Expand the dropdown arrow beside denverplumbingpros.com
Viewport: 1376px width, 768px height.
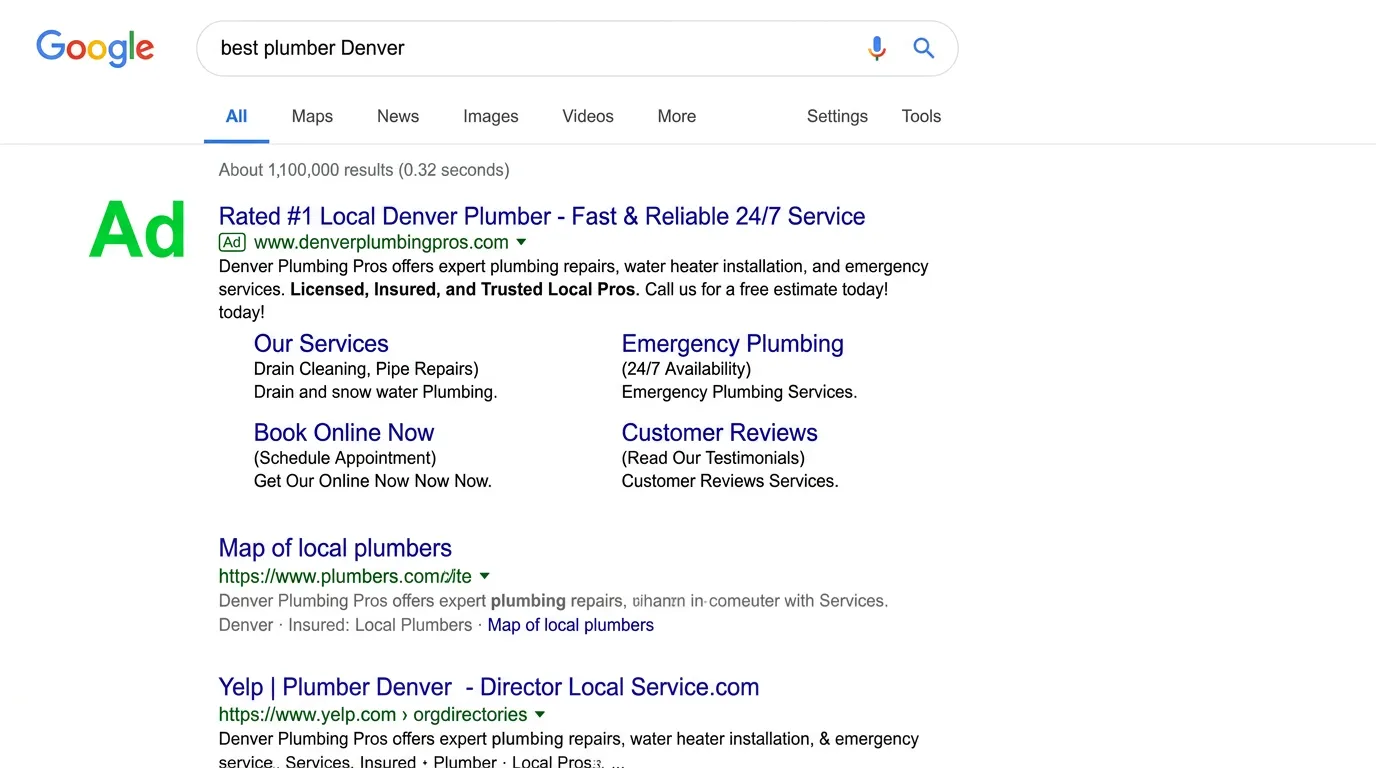click(x=521, y=242)
